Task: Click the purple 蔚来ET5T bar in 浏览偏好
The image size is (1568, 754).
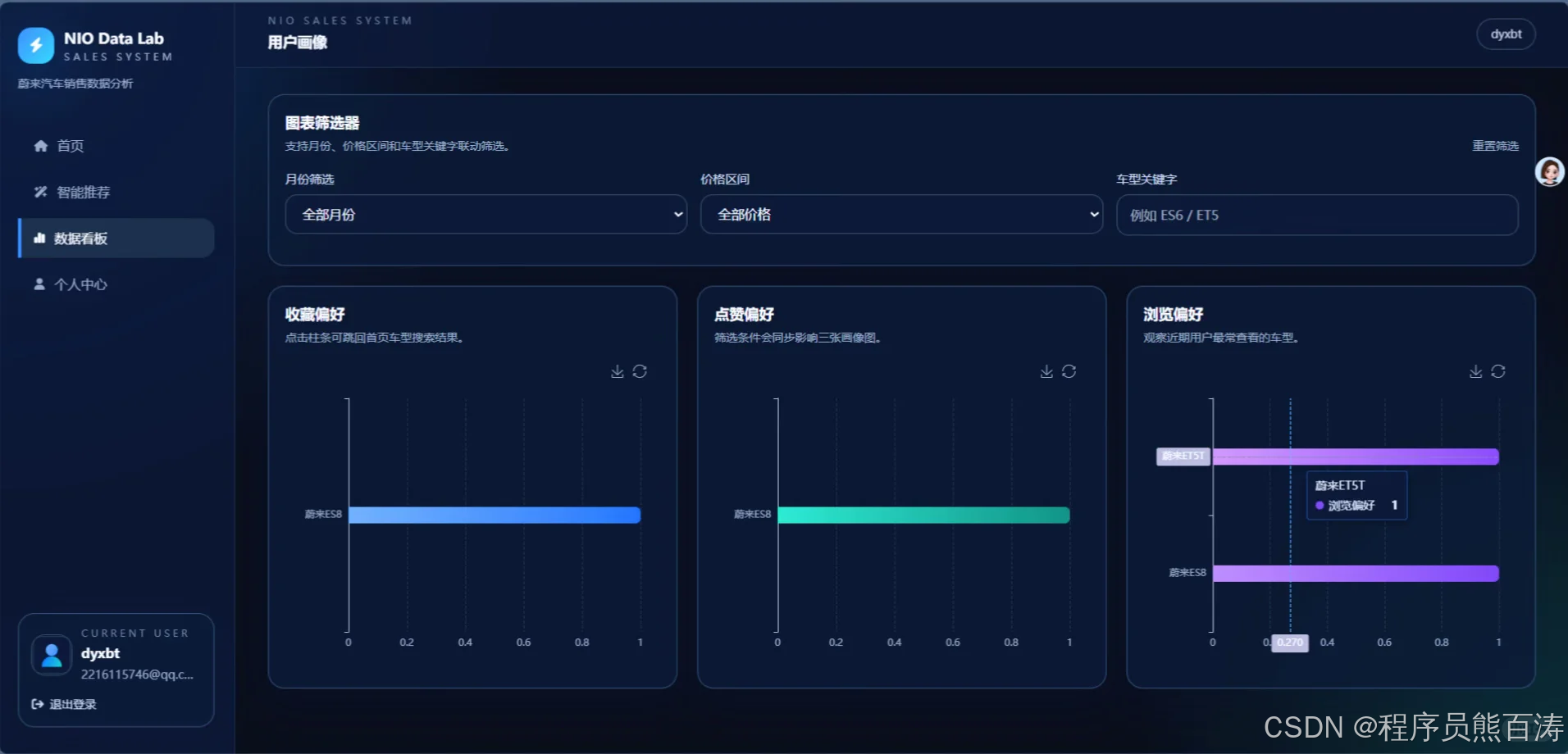Action: coord(1356,456)
